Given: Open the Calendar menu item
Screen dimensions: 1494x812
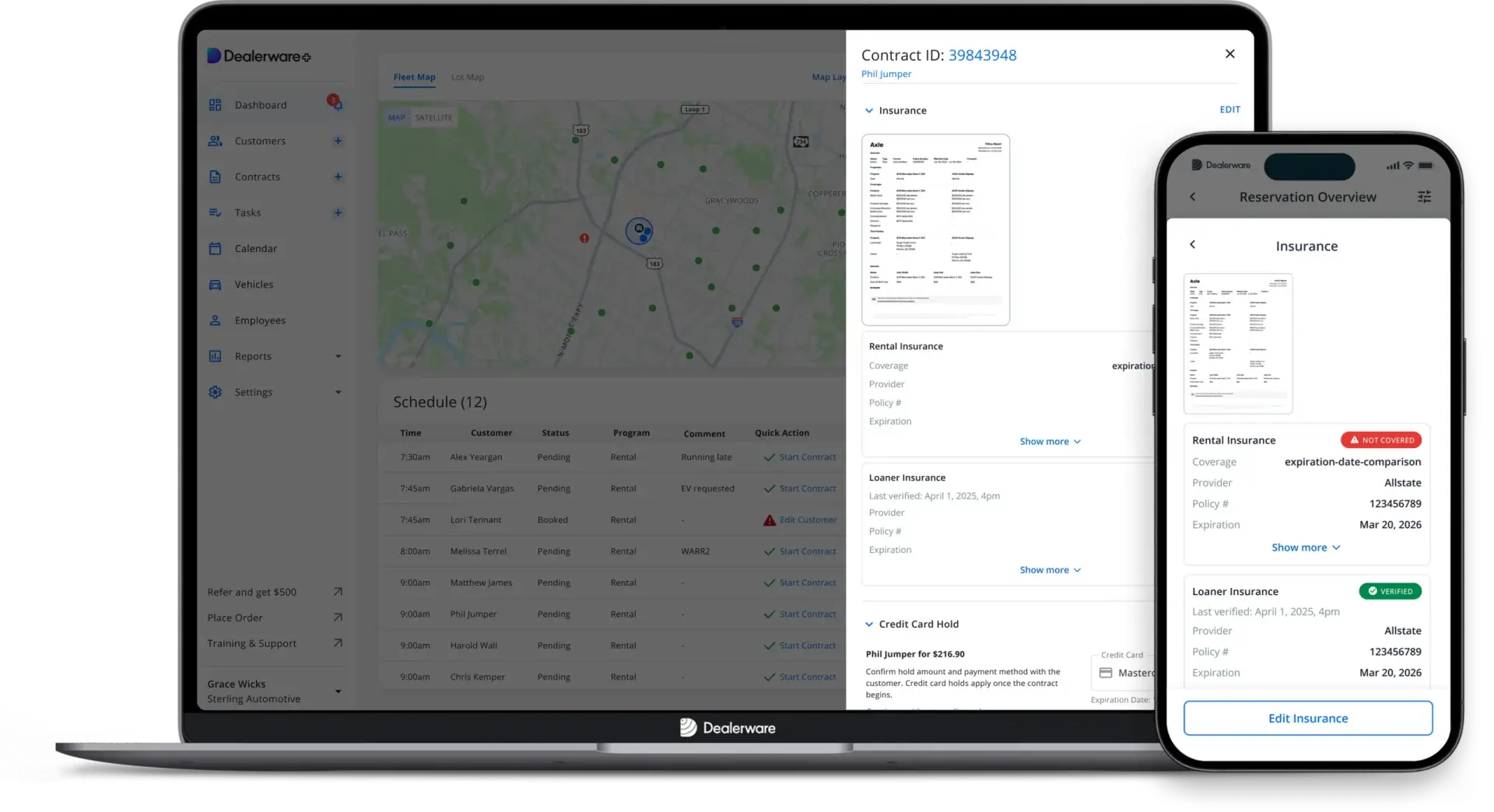Looking at the screenshot, I should tap(255, 249).
